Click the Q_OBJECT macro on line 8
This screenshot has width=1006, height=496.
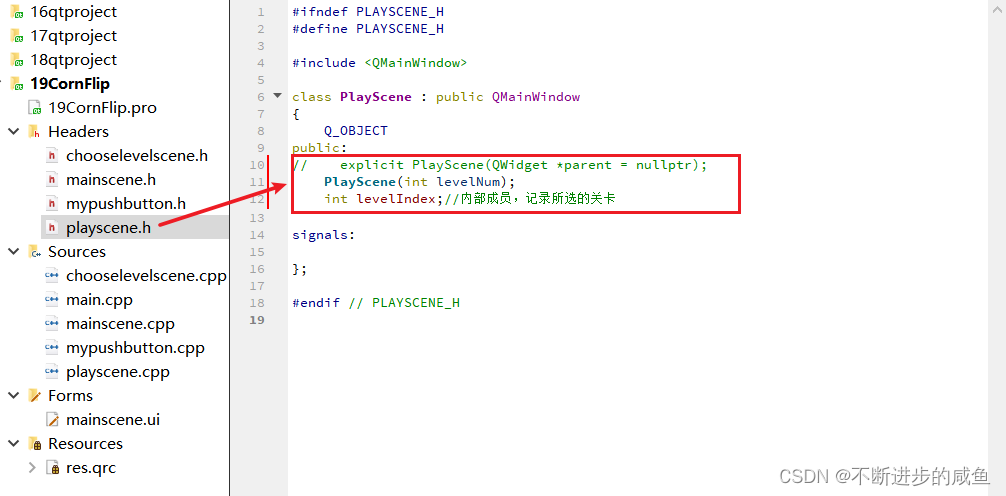tap(356, 131)
